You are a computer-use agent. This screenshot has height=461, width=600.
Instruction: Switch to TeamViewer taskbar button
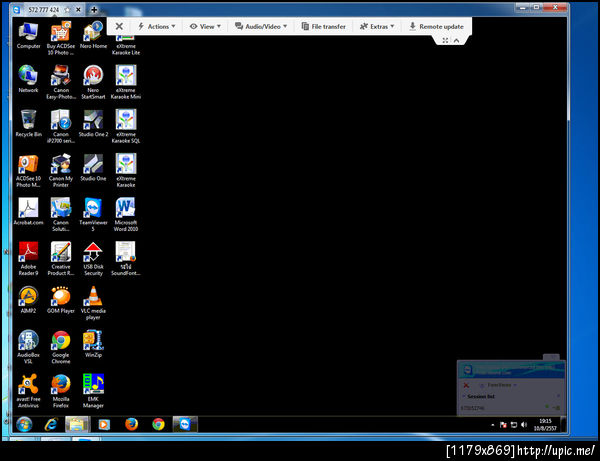185,424
